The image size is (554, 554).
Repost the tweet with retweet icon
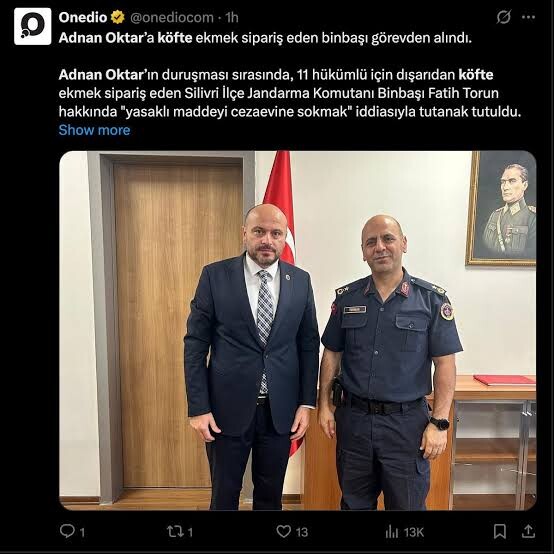pyautogui.click(x=180, y=531)
